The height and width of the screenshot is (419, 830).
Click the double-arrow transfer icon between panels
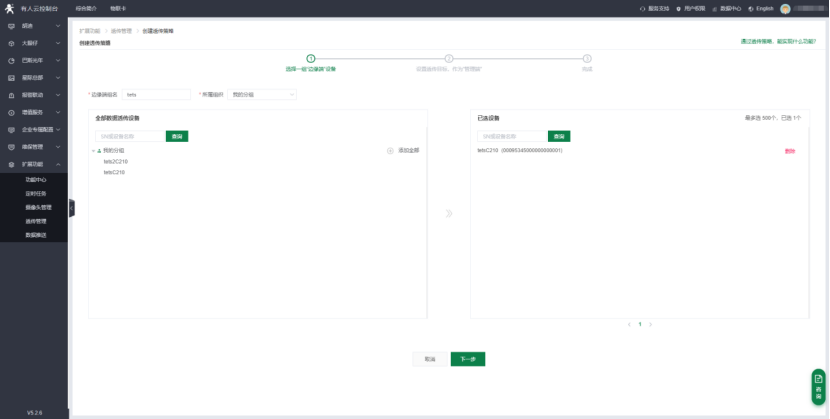[x=449, y=213]
